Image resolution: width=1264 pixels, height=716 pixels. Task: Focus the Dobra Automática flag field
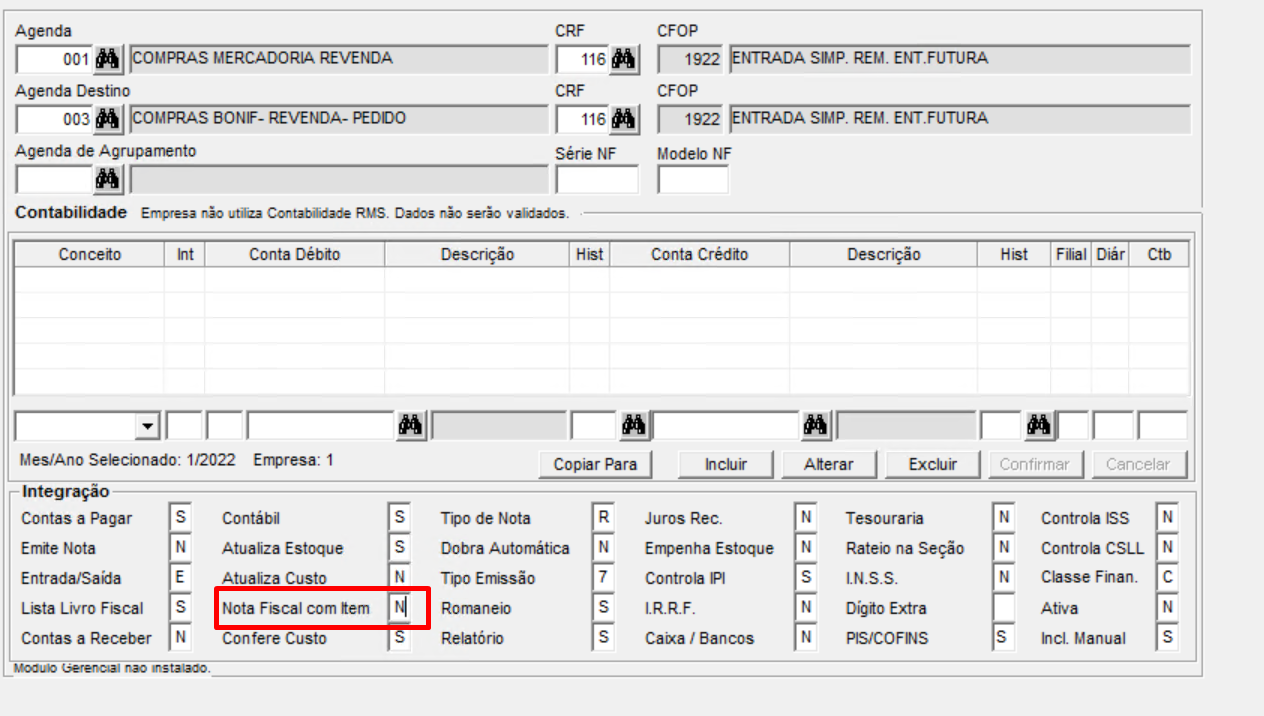click(x=603, y=548)
